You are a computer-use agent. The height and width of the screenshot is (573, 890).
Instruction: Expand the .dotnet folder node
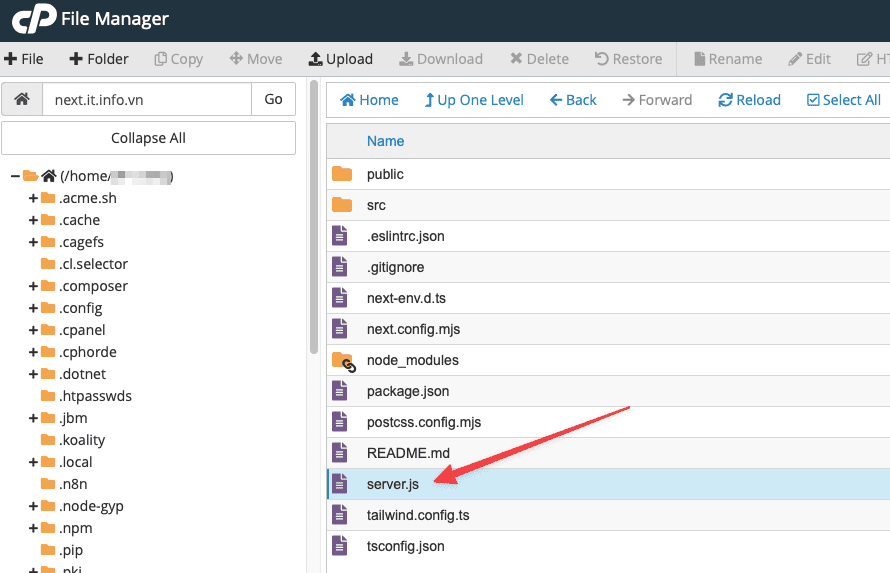tap(33, 374)
